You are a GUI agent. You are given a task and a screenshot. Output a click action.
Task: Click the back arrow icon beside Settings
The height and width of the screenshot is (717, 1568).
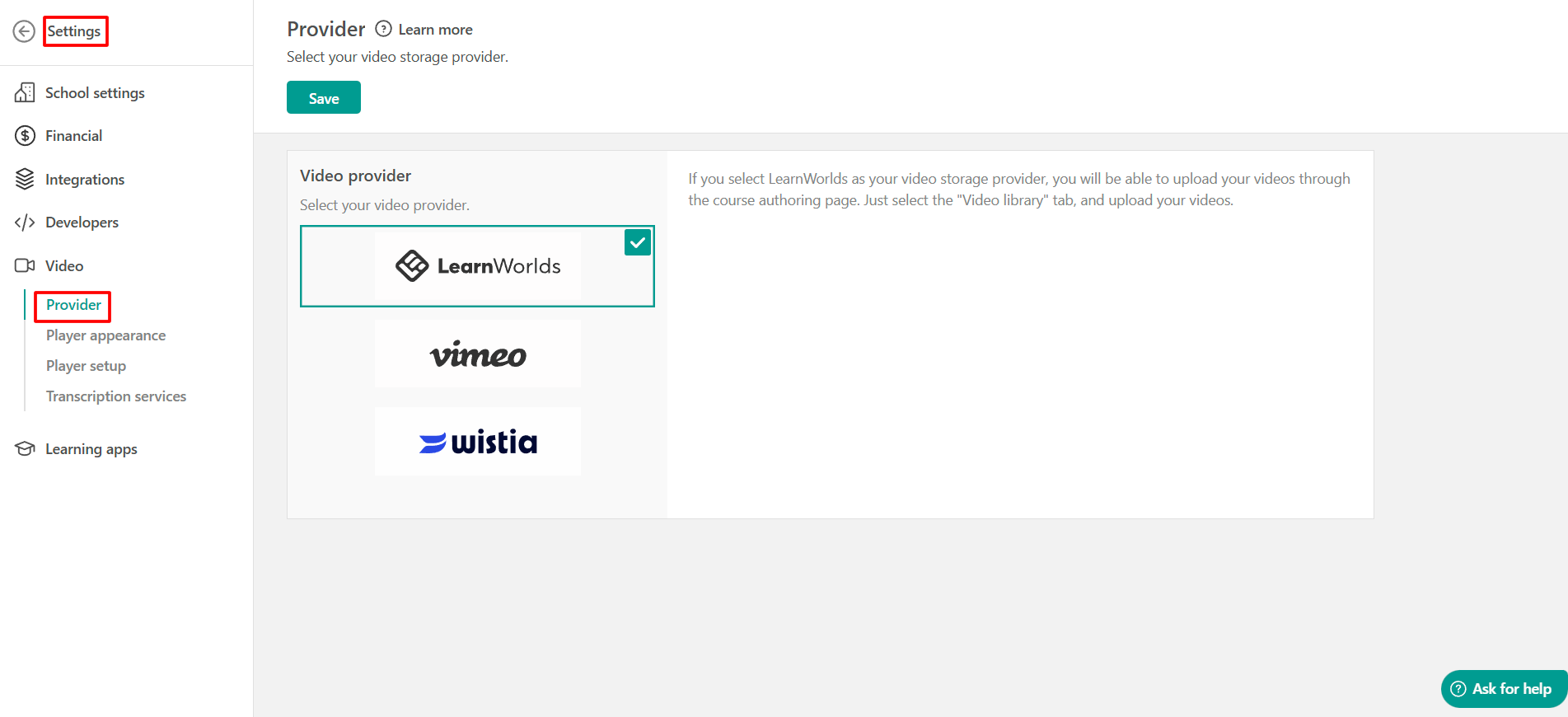pos(24,31)
